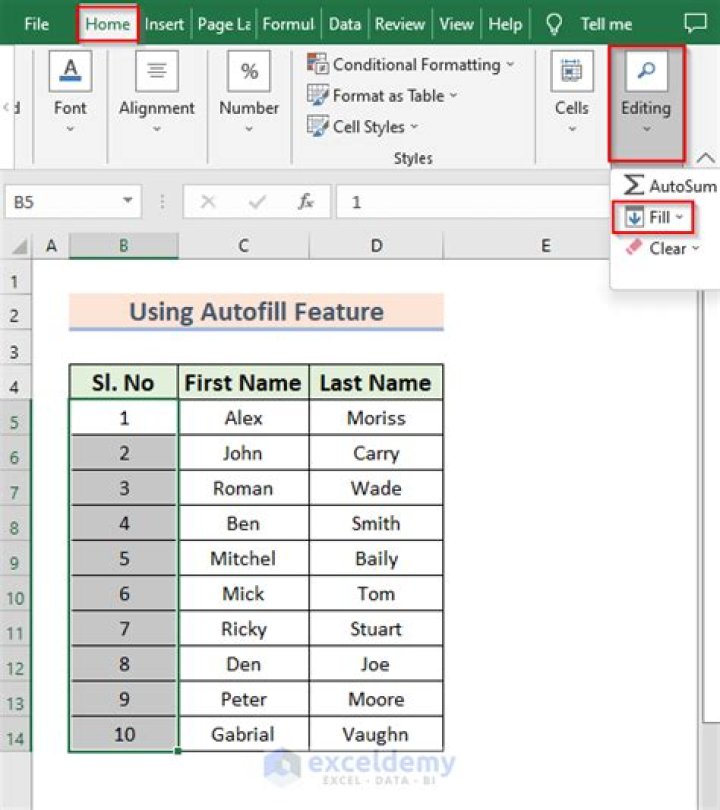Expand the Fill dropdown arrow
Screen dimensions: 720x810
coord(679,217)
